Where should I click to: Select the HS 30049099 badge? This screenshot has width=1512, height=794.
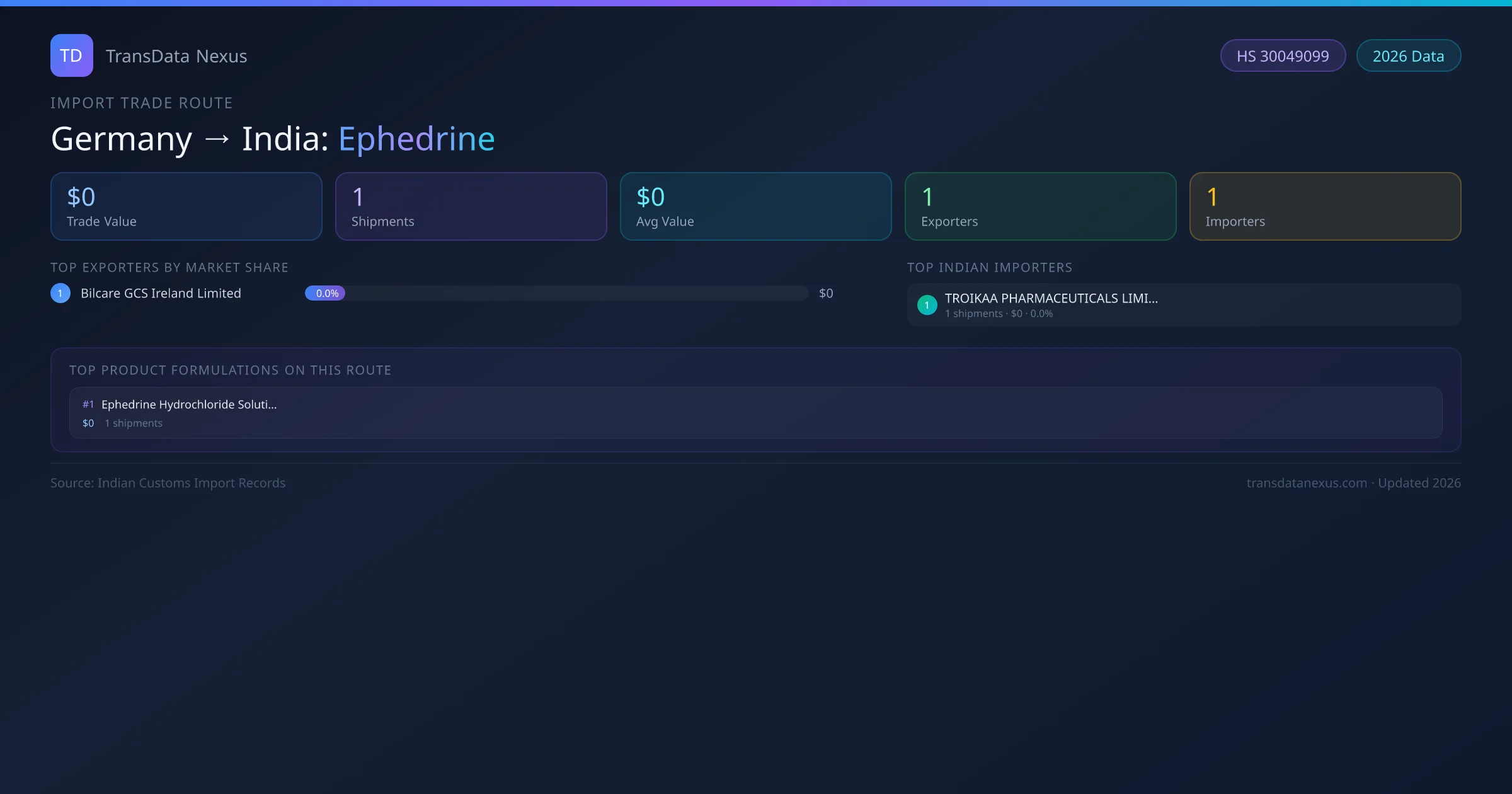point(1282,56)
